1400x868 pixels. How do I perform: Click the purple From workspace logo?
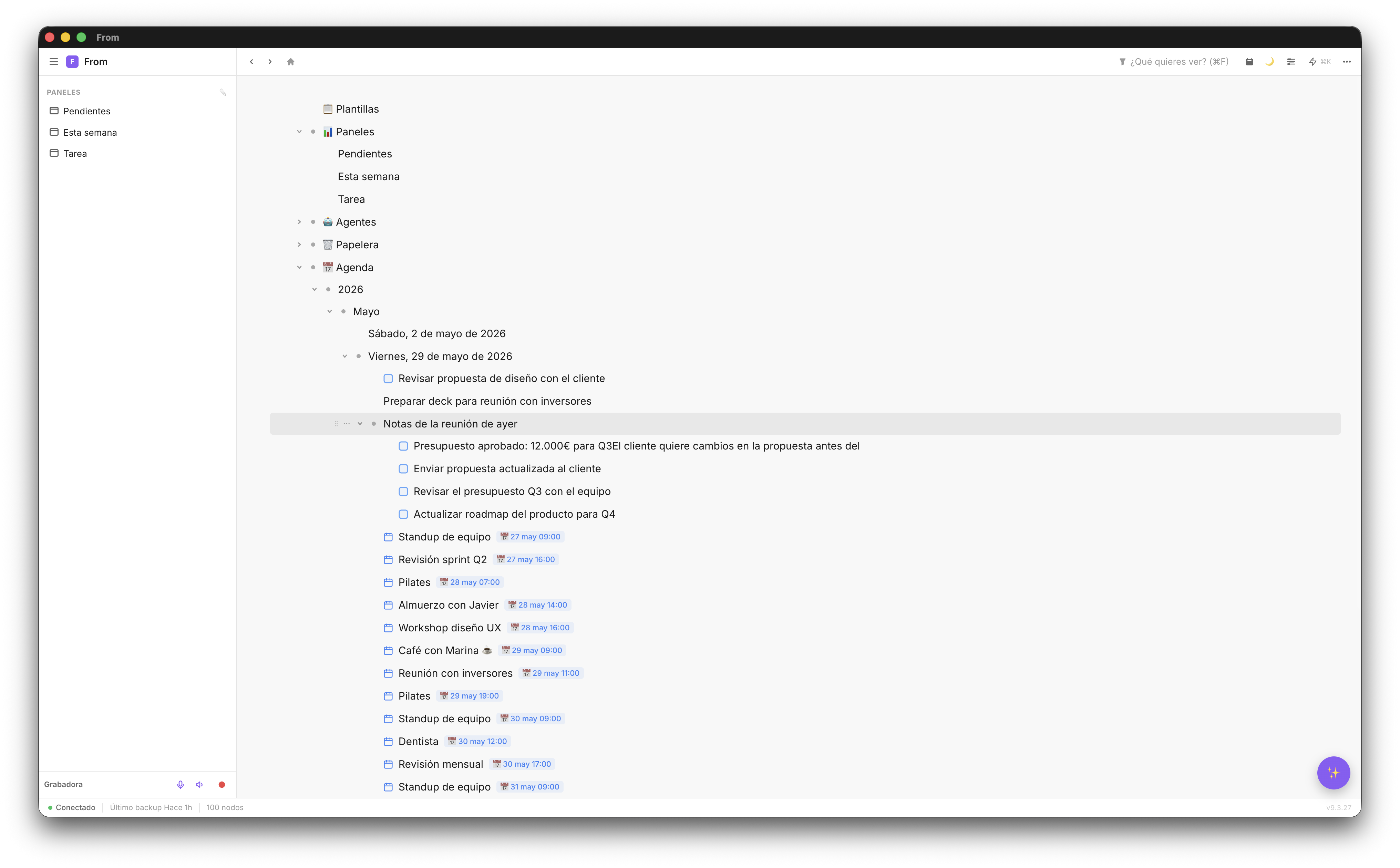click(x=72, y=61)
